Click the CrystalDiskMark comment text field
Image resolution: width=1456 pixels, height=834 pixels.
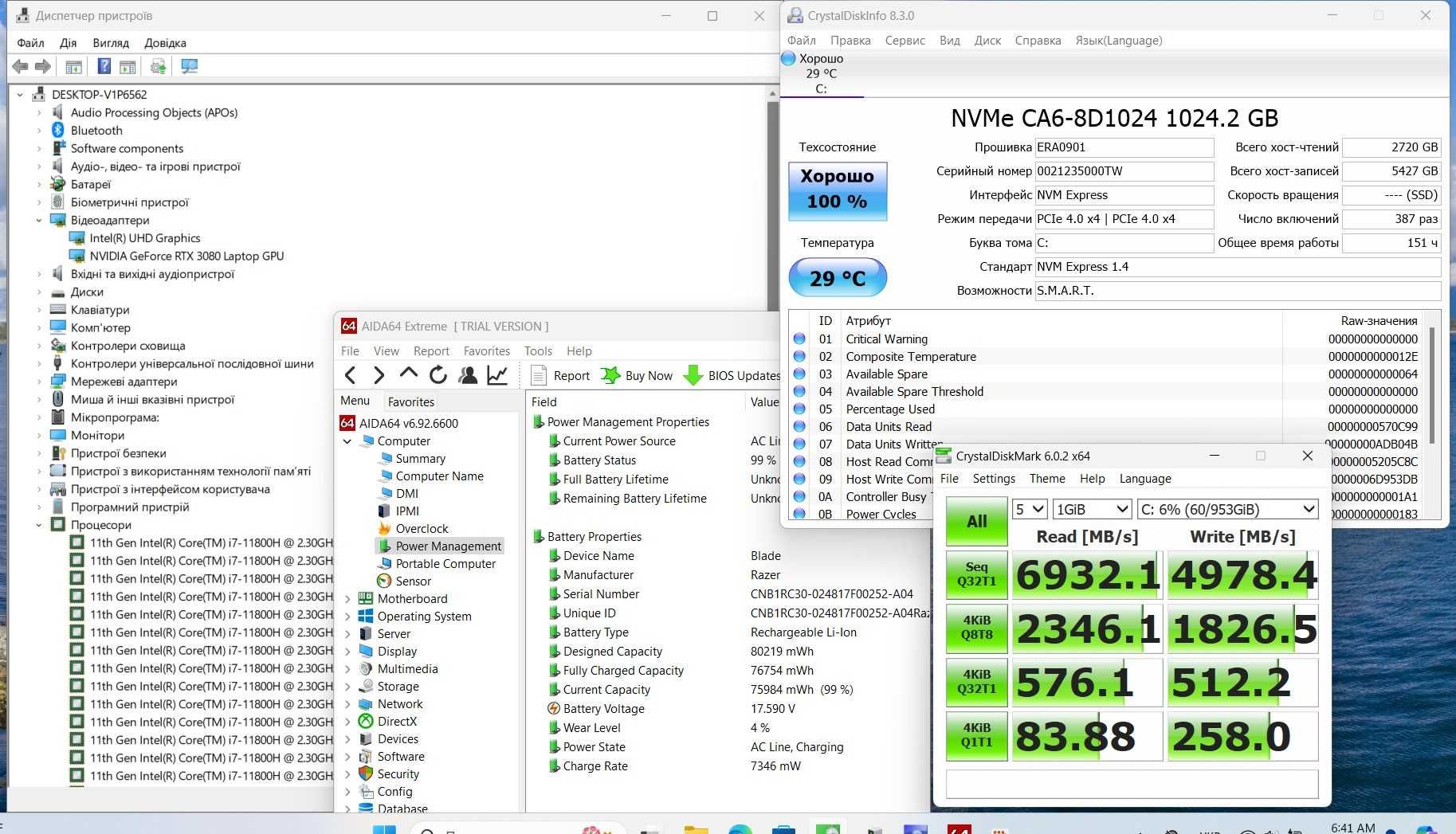(1132, 784)
